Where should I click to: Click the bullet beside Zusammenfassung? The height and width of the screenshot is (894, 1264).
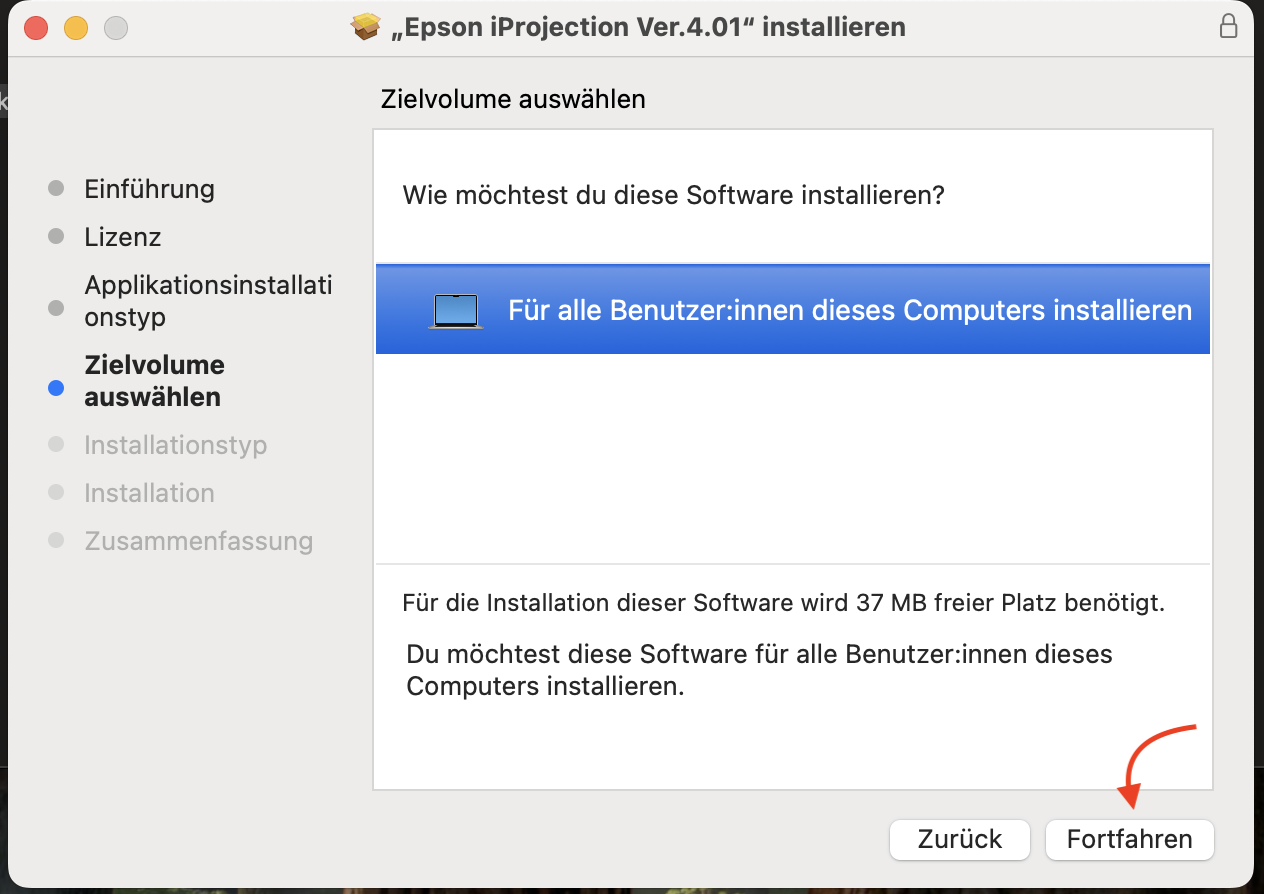tap(56, 541)
